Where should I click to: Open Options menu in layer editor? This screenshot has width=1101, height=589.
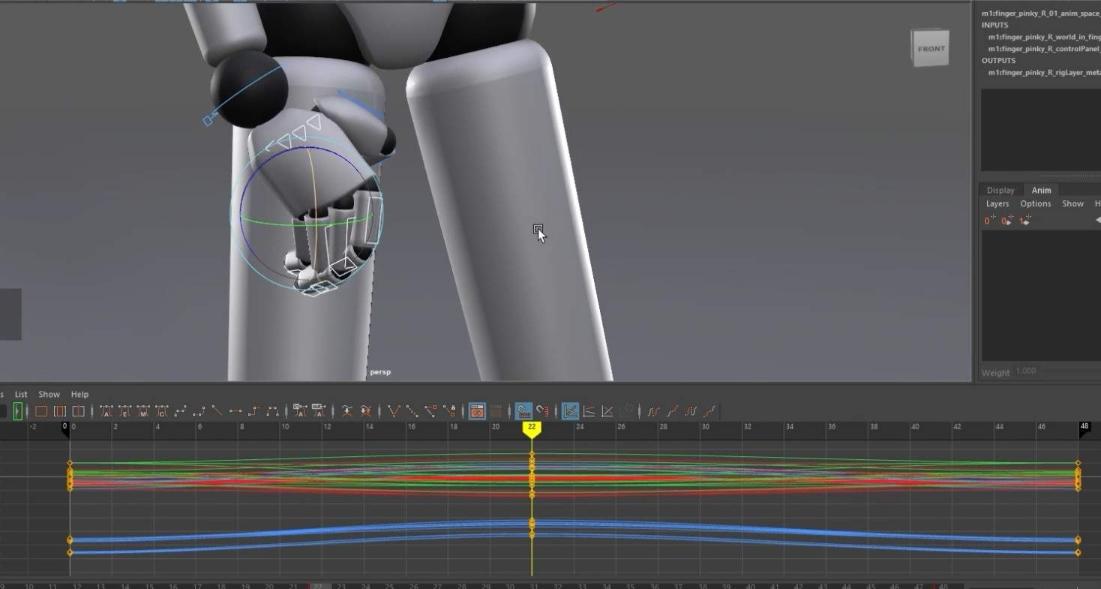click(1035, 204)
